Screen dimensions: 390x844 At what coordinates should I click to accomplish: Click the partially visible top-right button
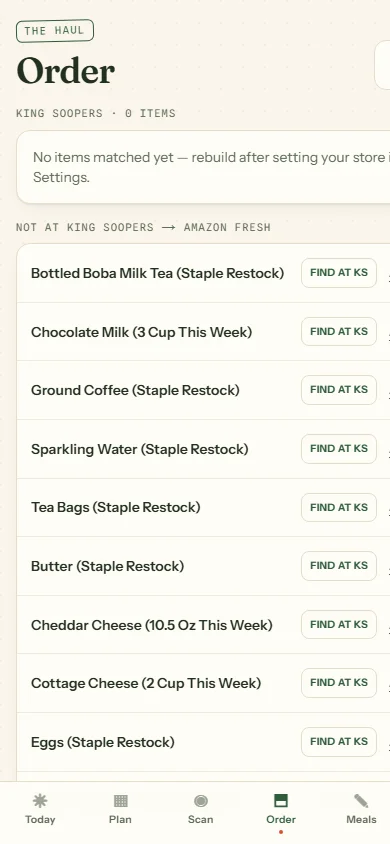tap(382, 66)
